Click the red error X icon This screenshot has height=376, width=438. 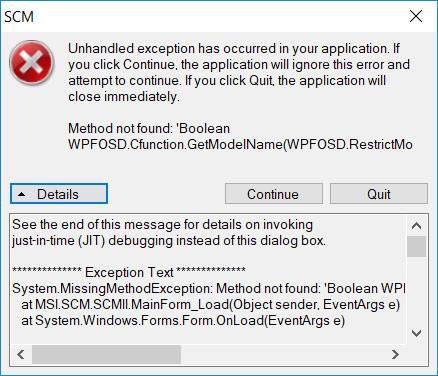pos(32,63)
